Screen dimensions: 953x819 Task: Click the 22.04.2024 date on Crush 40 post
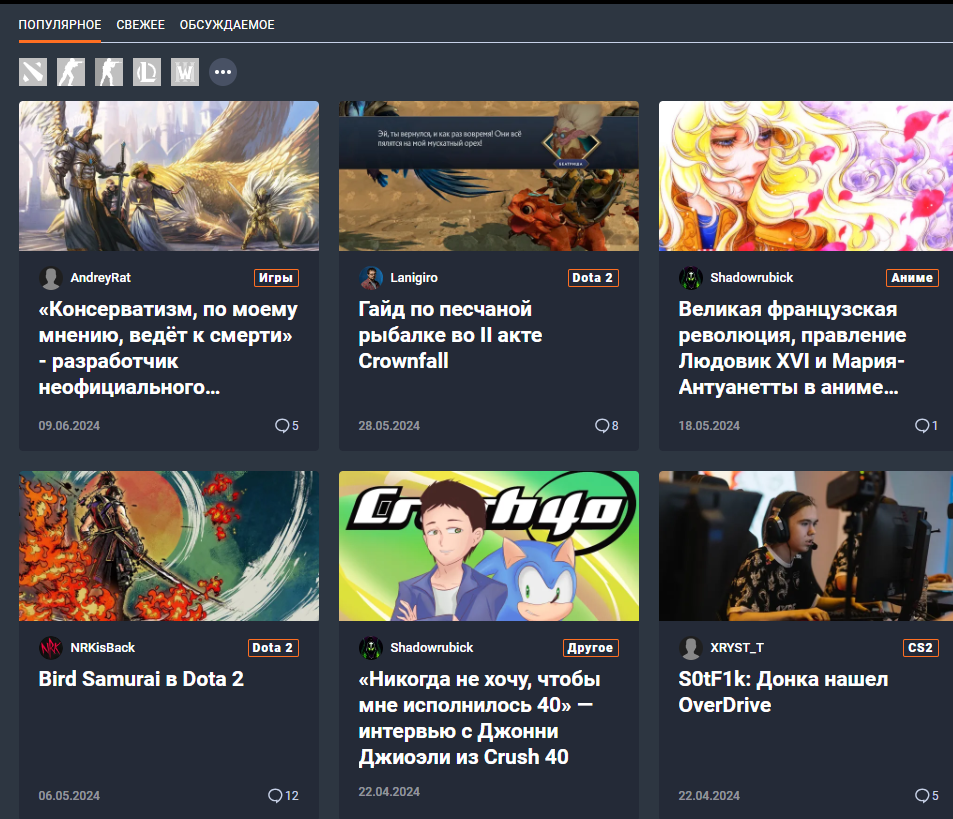tap(389, 792)
